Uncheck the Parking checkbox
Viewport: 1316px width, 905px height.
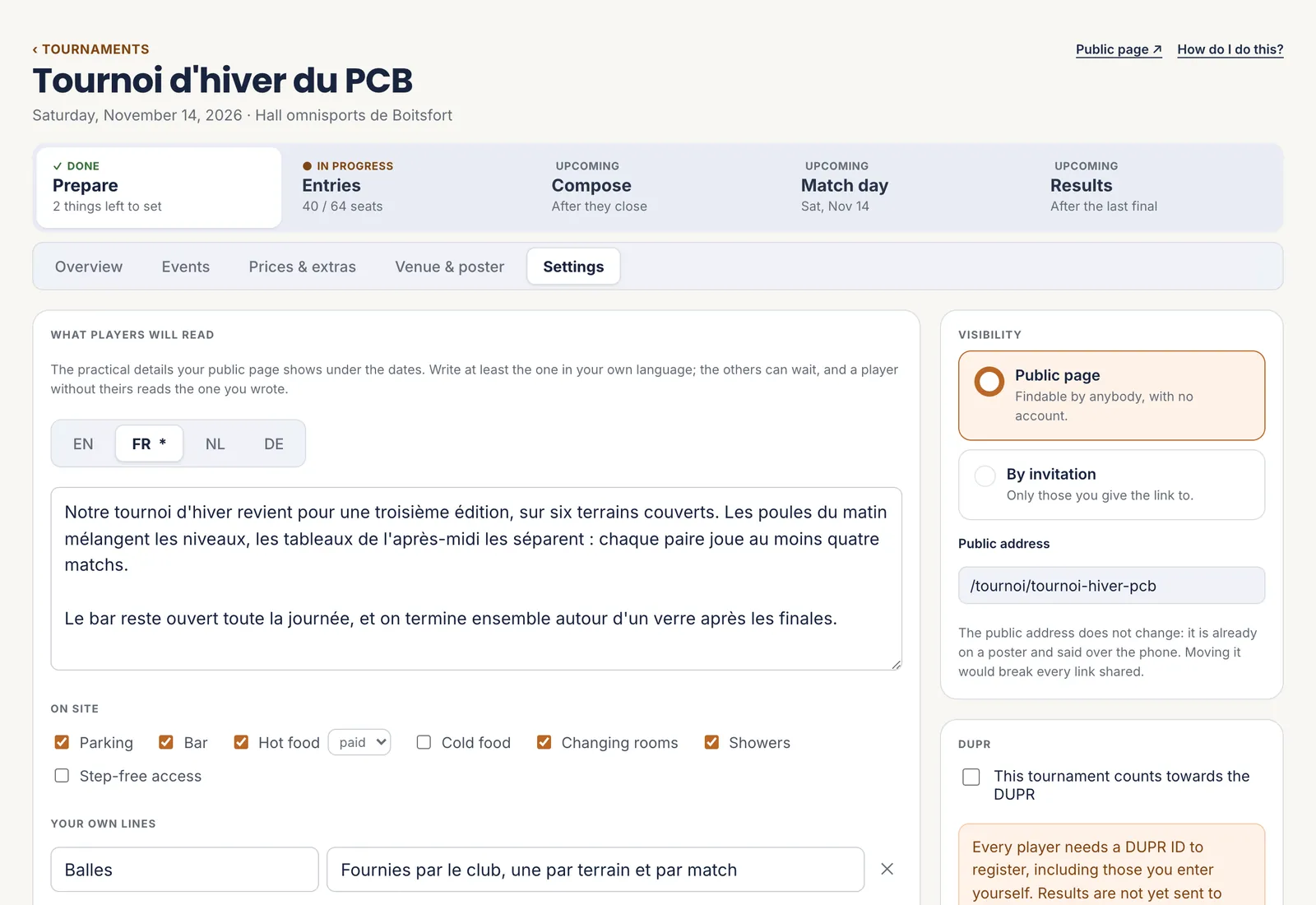(x=62, y=742)
